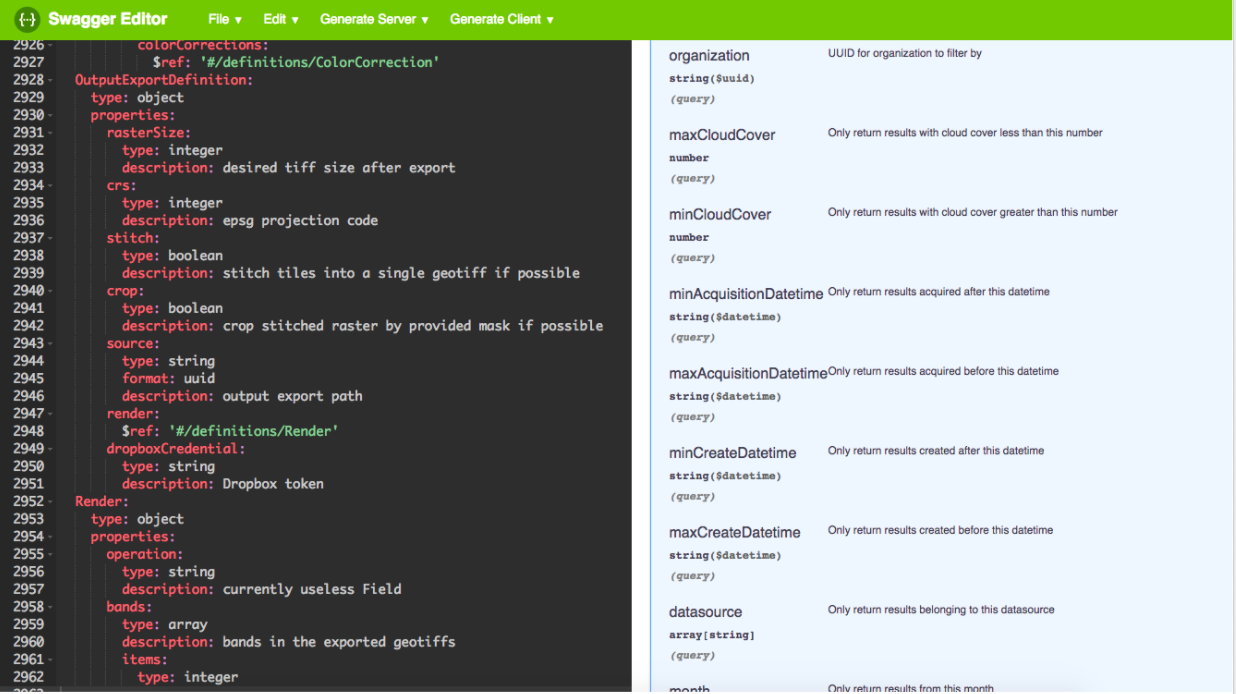The image size is (1236, 694).
Task: Click the 'maxCreateDatetime' parameter name
Action: click(735, 533)
